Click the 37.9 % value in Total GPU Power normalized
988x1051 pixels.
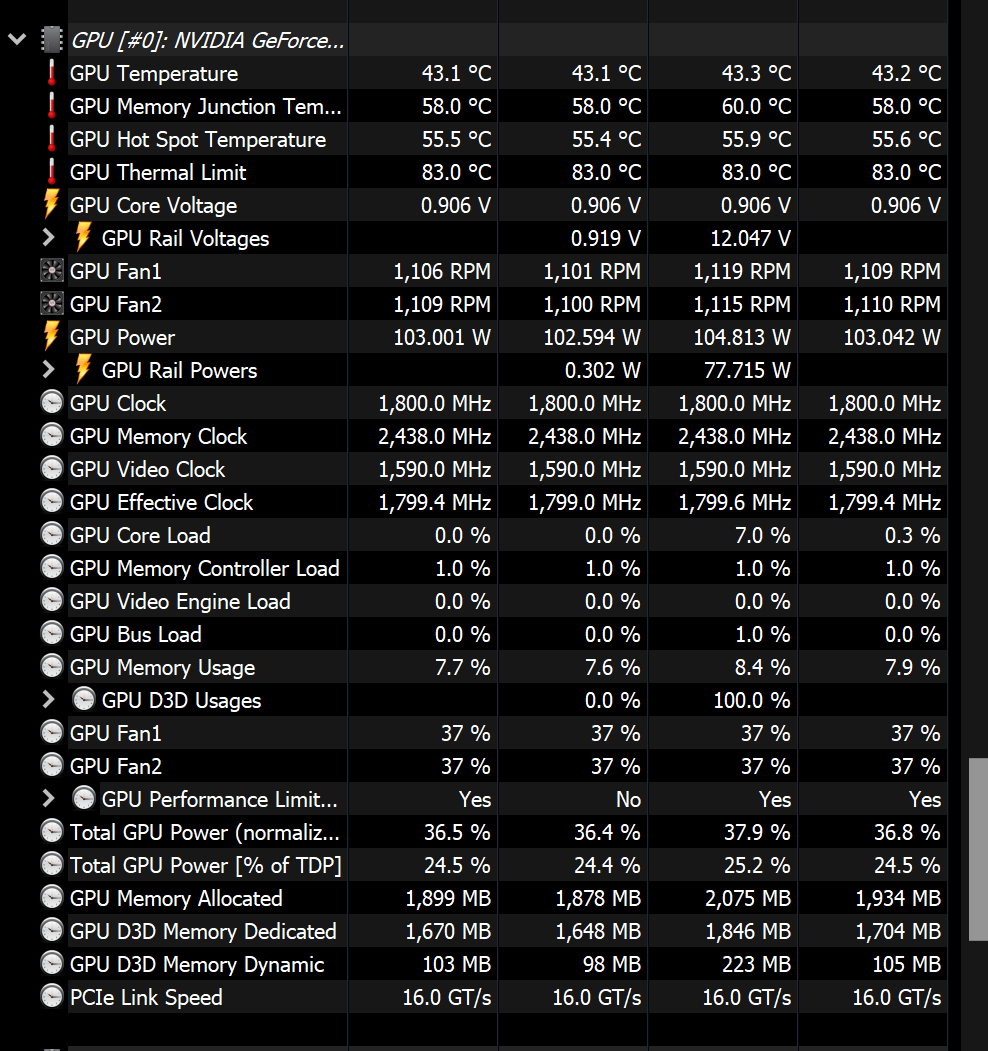757,832
